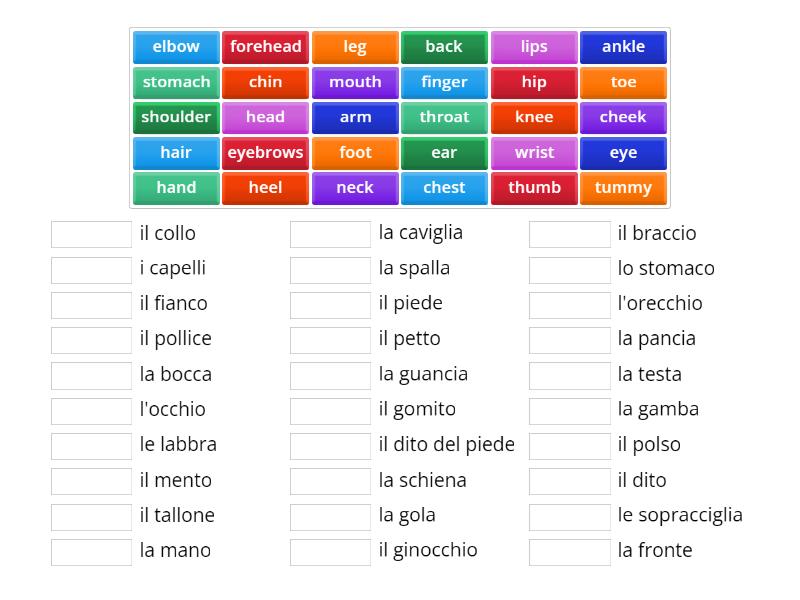
Task: Select the answer box next to 'il ginocchio'
Action: click(x=330, y=551)
